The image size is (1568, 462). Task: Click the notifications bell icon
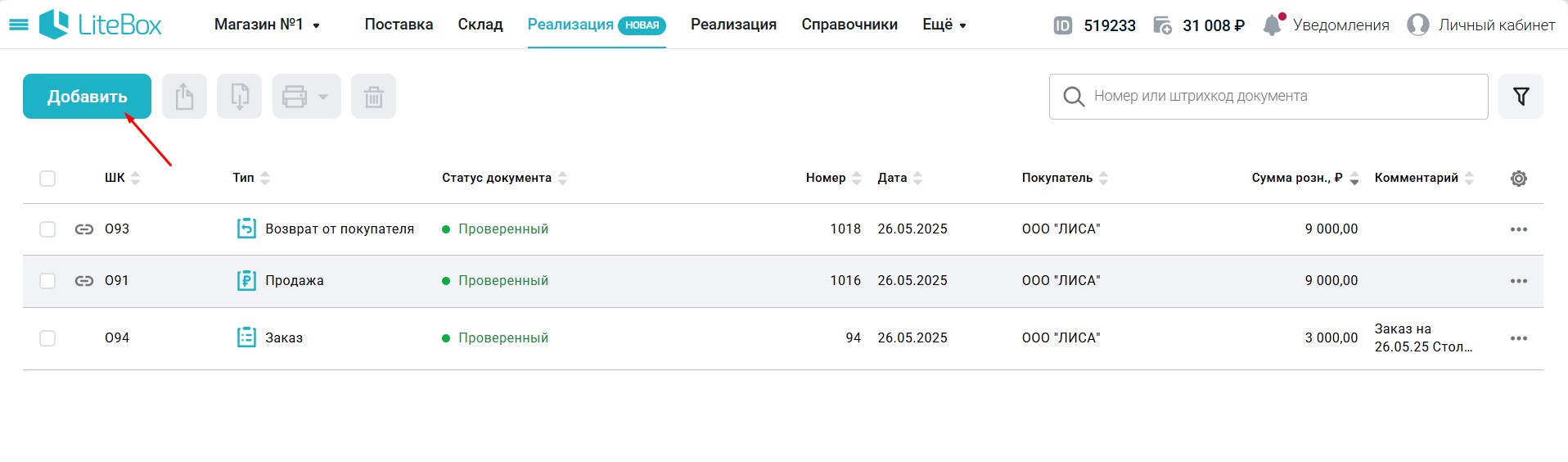click(x=1272, y=25)
